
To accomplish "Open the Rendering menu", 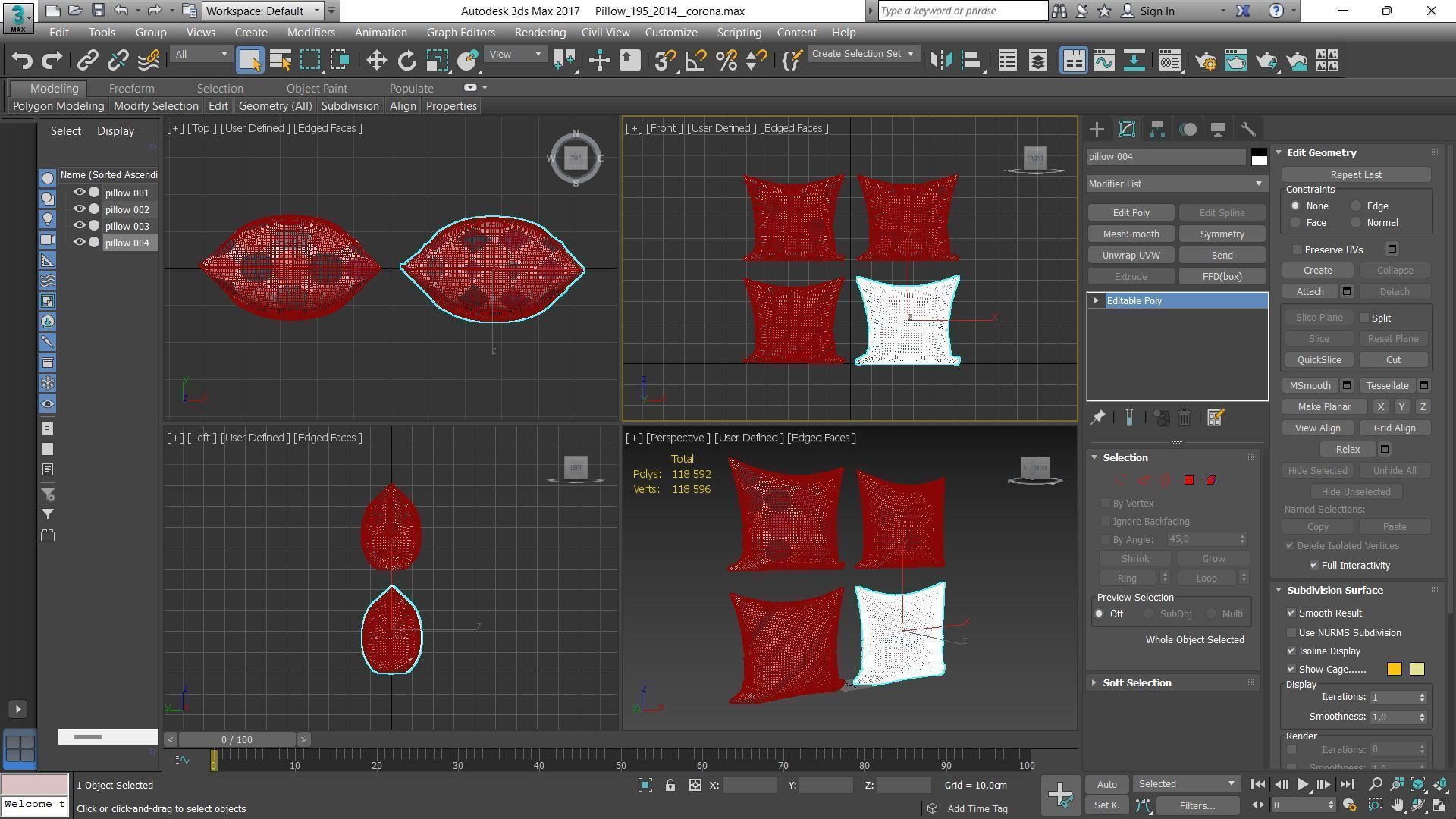I will (x=539, y=33).
